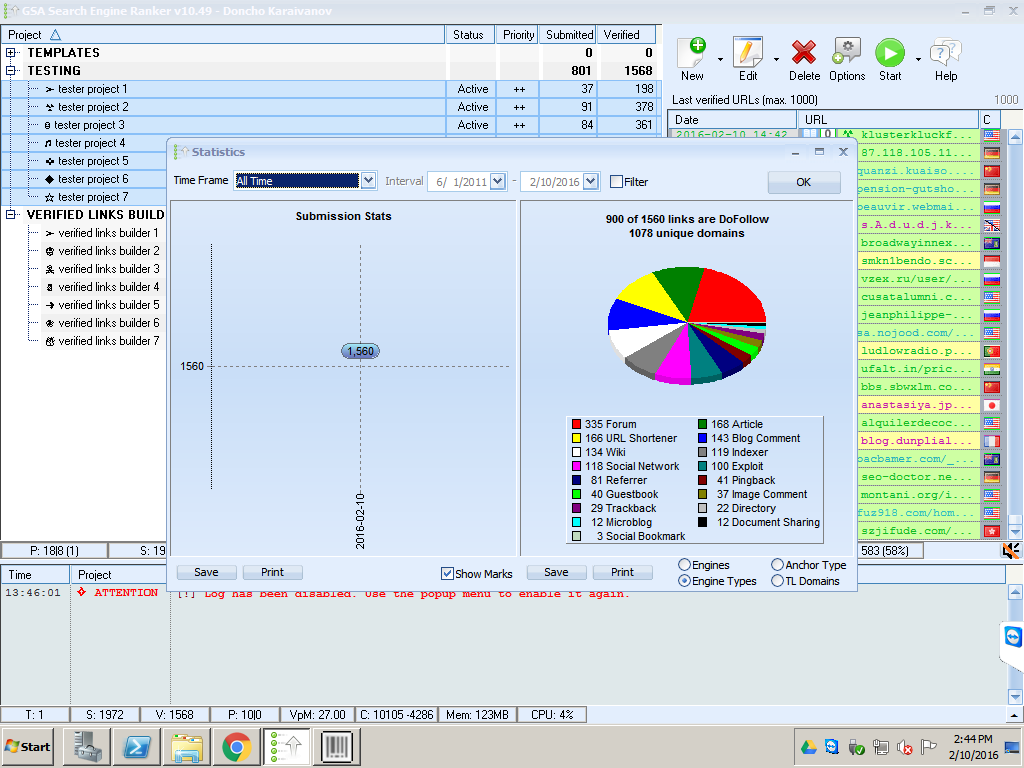Click the Edit project toolbar icon
Image resolution: width=1024 pixels, height=768 pixels.
pos(748,53)
